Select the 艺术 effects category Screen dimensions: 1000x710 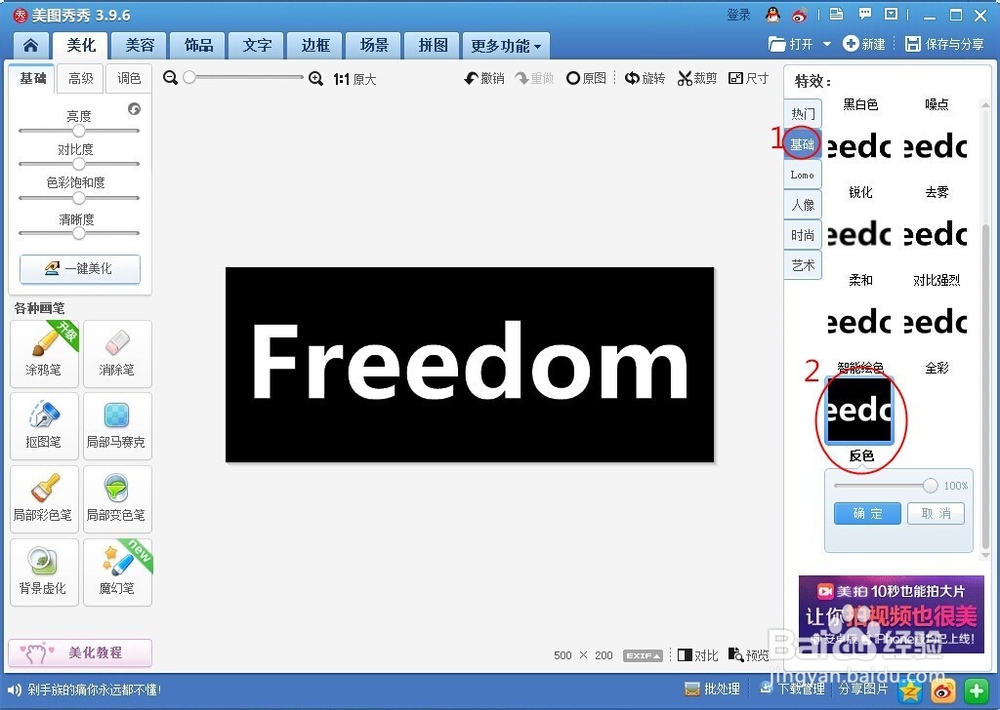click(x=802, y=265)
